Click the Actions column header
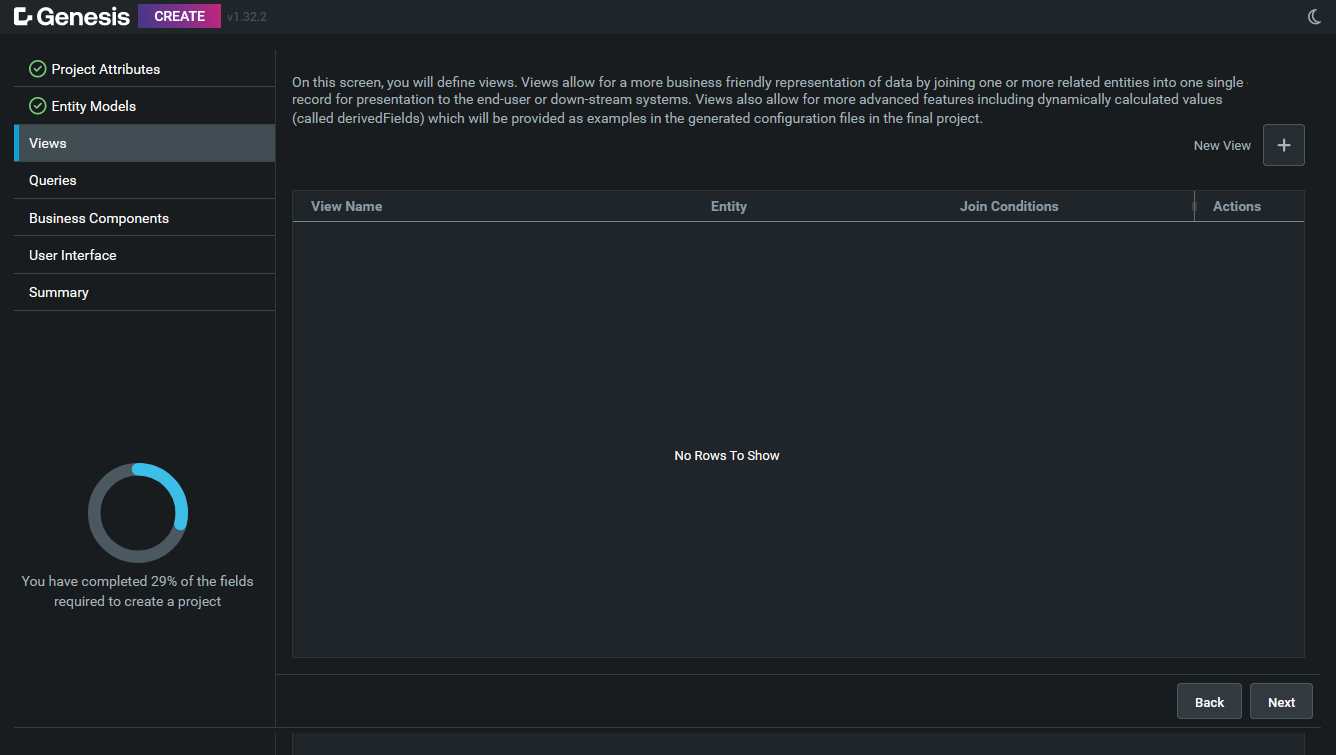The width and height of the screenshot is (1336, 755). pyautogui.click(x=1237, y=206)
